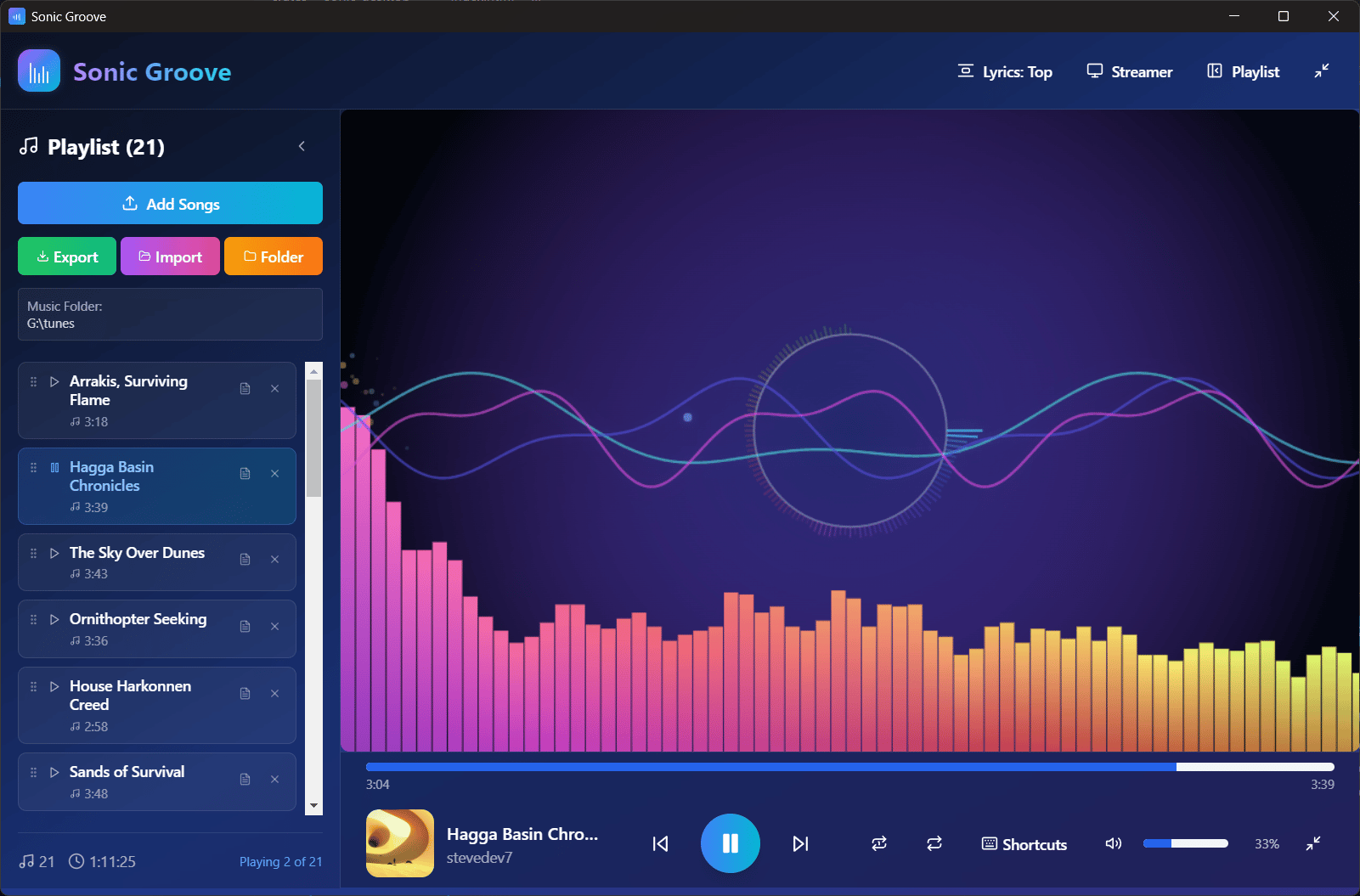Screen dimensions: 1360x896
Task: Select 'Ornithopter Seeking' song title
Action: 138,619
